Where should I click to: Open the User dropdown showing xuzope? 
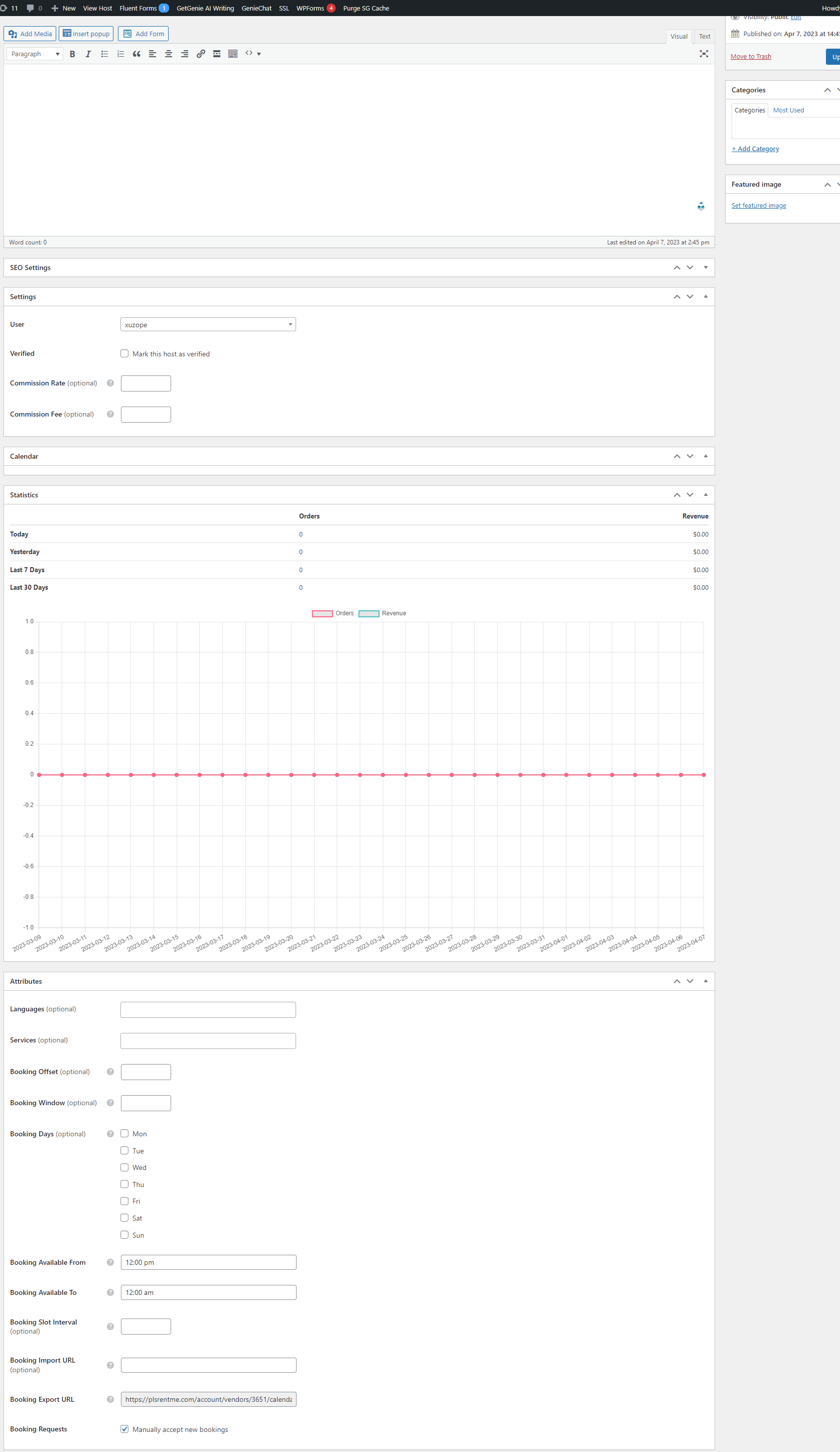click(x=208, y=324)
